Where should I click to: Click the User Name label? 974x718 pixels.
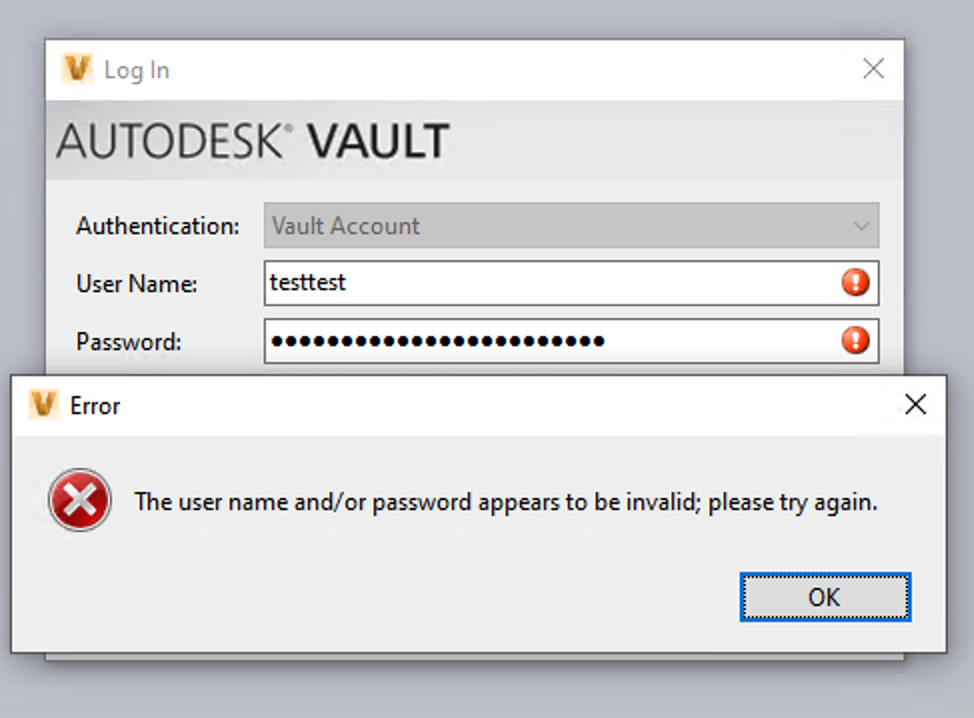(137, 284)
